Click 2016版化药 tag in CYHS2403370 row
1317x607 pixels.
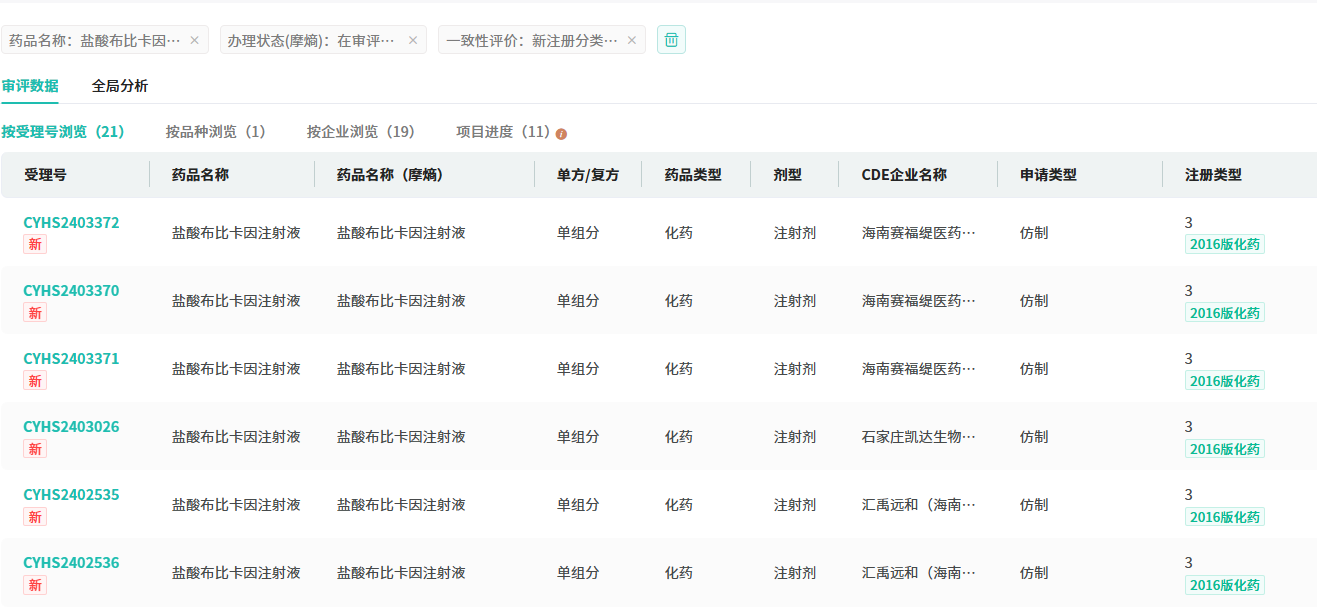coord(1224,313)
